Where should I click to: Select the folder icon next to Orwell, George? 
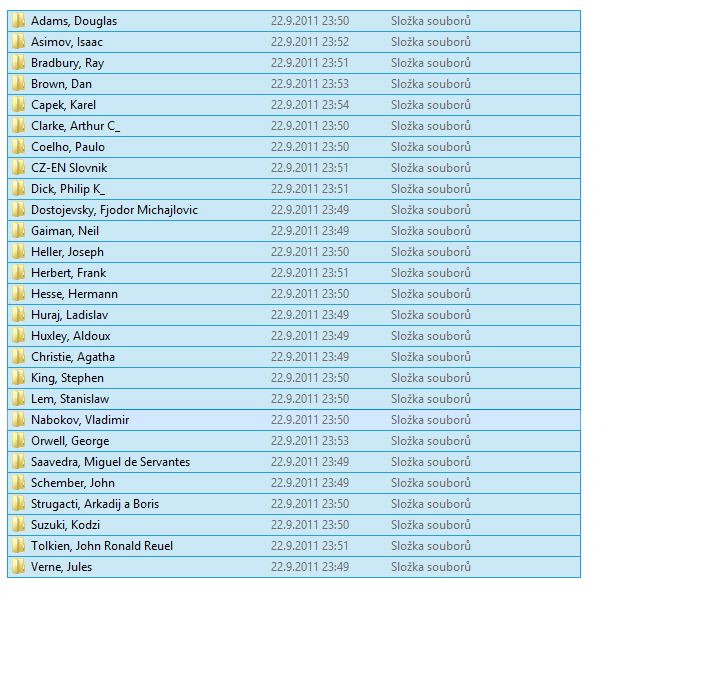coord(18,441)
